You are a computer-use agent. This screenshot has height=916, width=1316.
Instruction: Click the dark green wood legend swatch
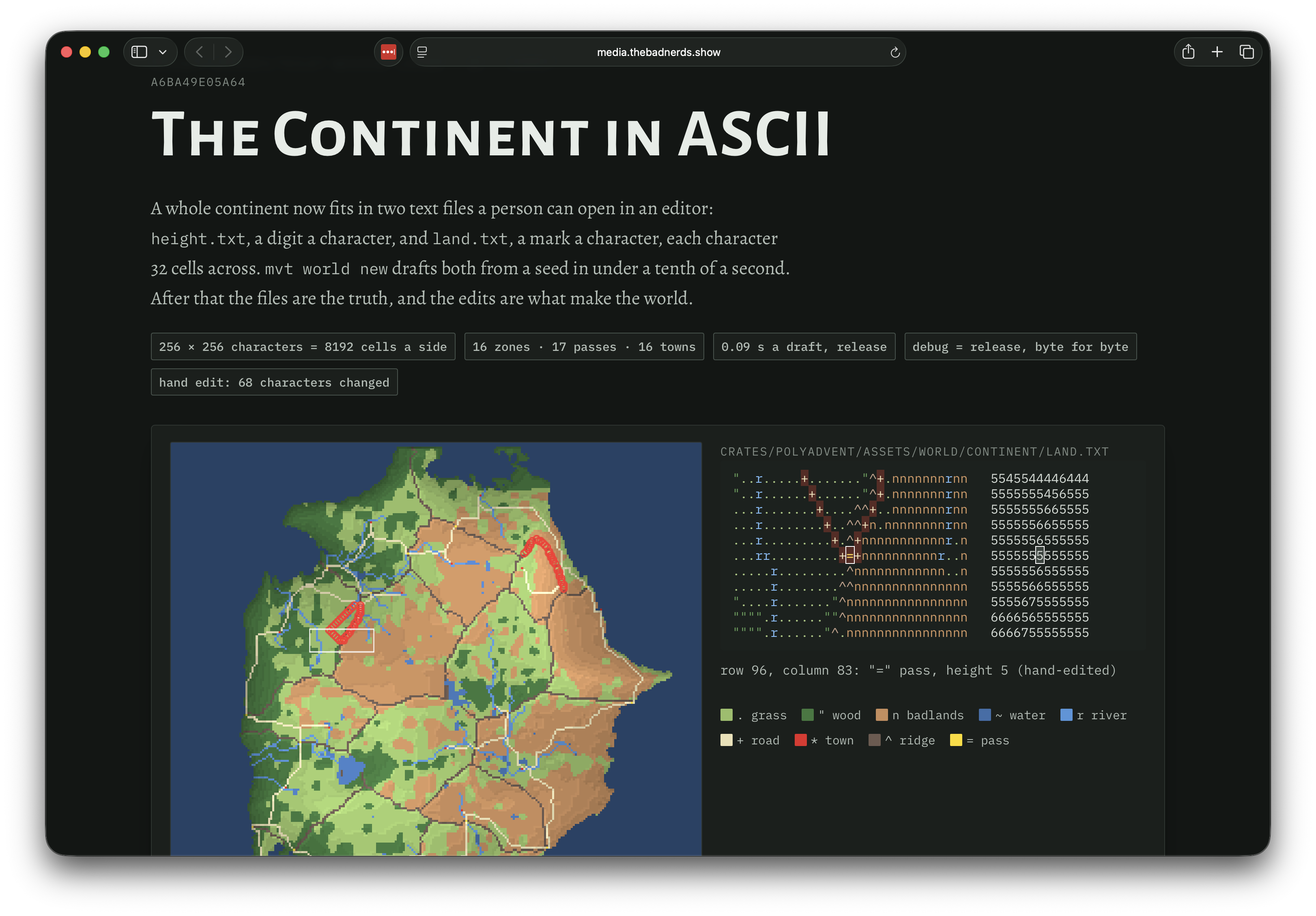coord(807,715)
